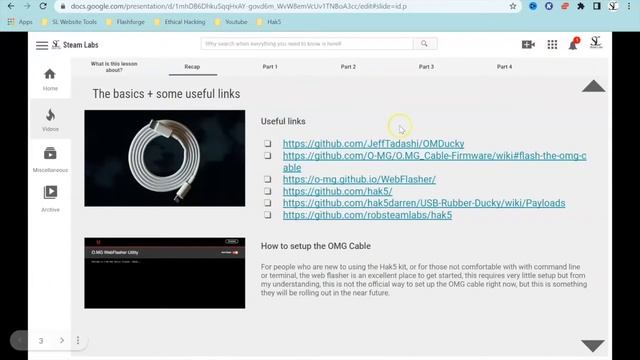Open the apps grid icon
This screenshot has width=640, height=360.
[552, 44]
